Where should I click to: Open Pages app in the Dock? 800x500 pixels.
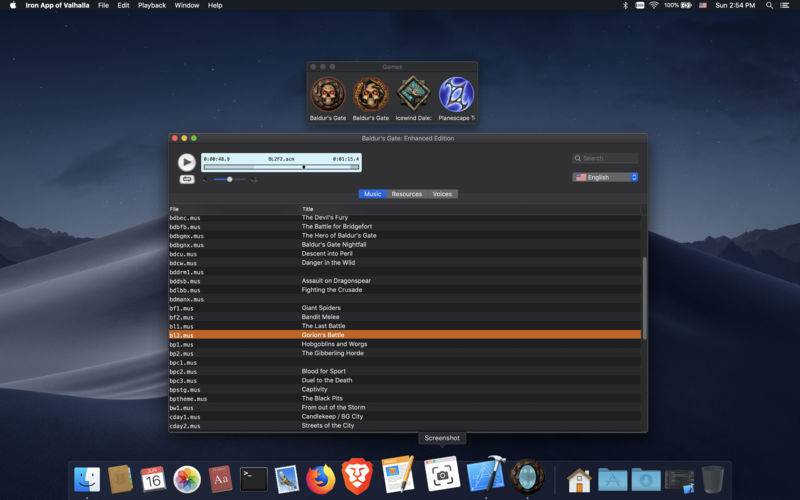tap(398, 474)
